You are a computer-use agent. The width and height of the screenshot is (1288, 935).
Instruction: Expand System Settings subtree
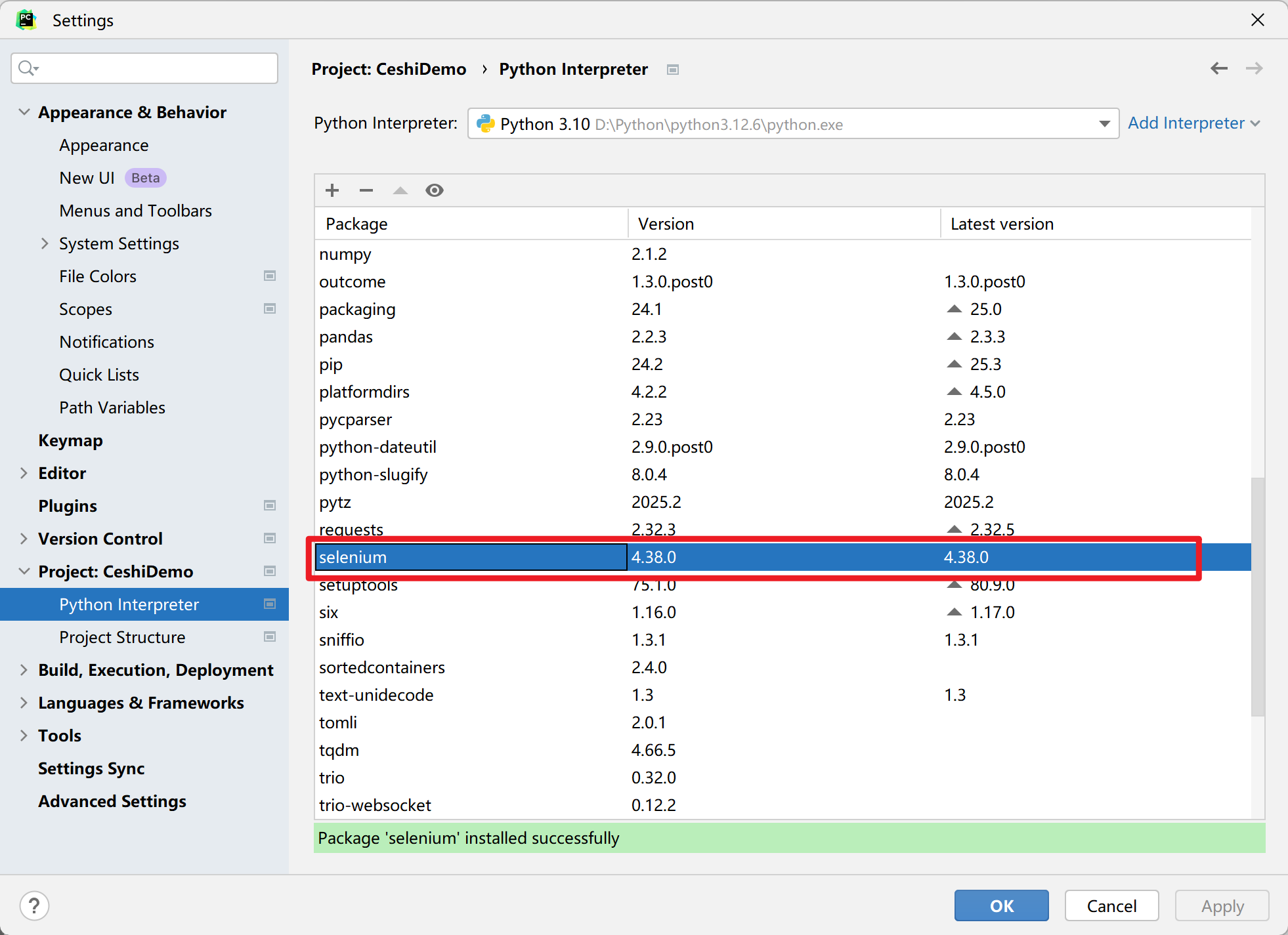click(x=45, y=243)
